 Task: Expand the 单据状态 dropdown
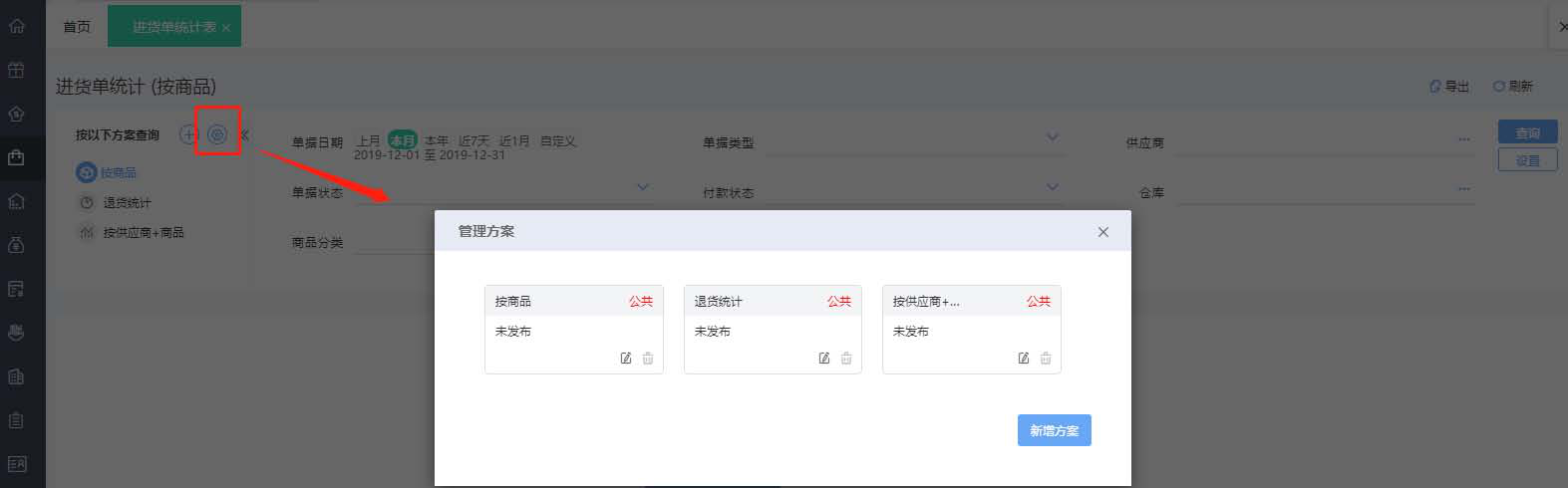tap(643, 187)
